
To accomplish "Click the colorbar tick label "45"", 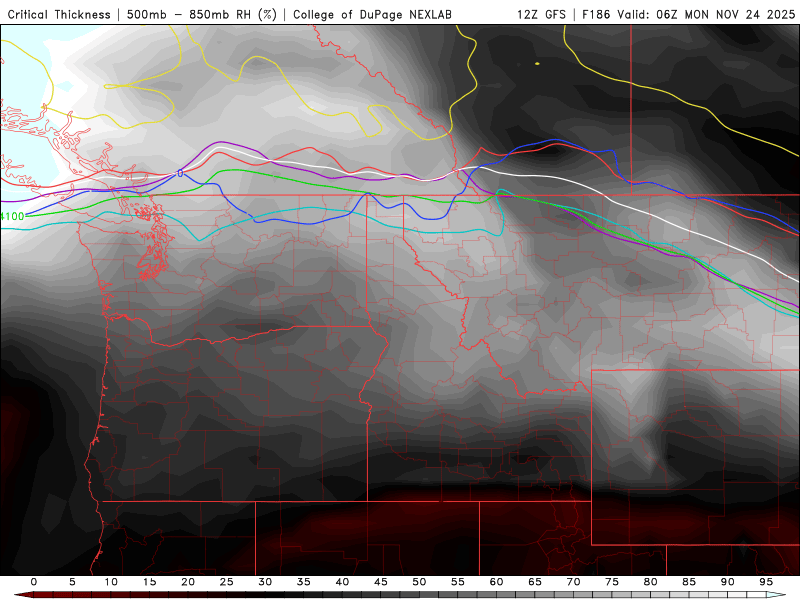I will [381, 582].
